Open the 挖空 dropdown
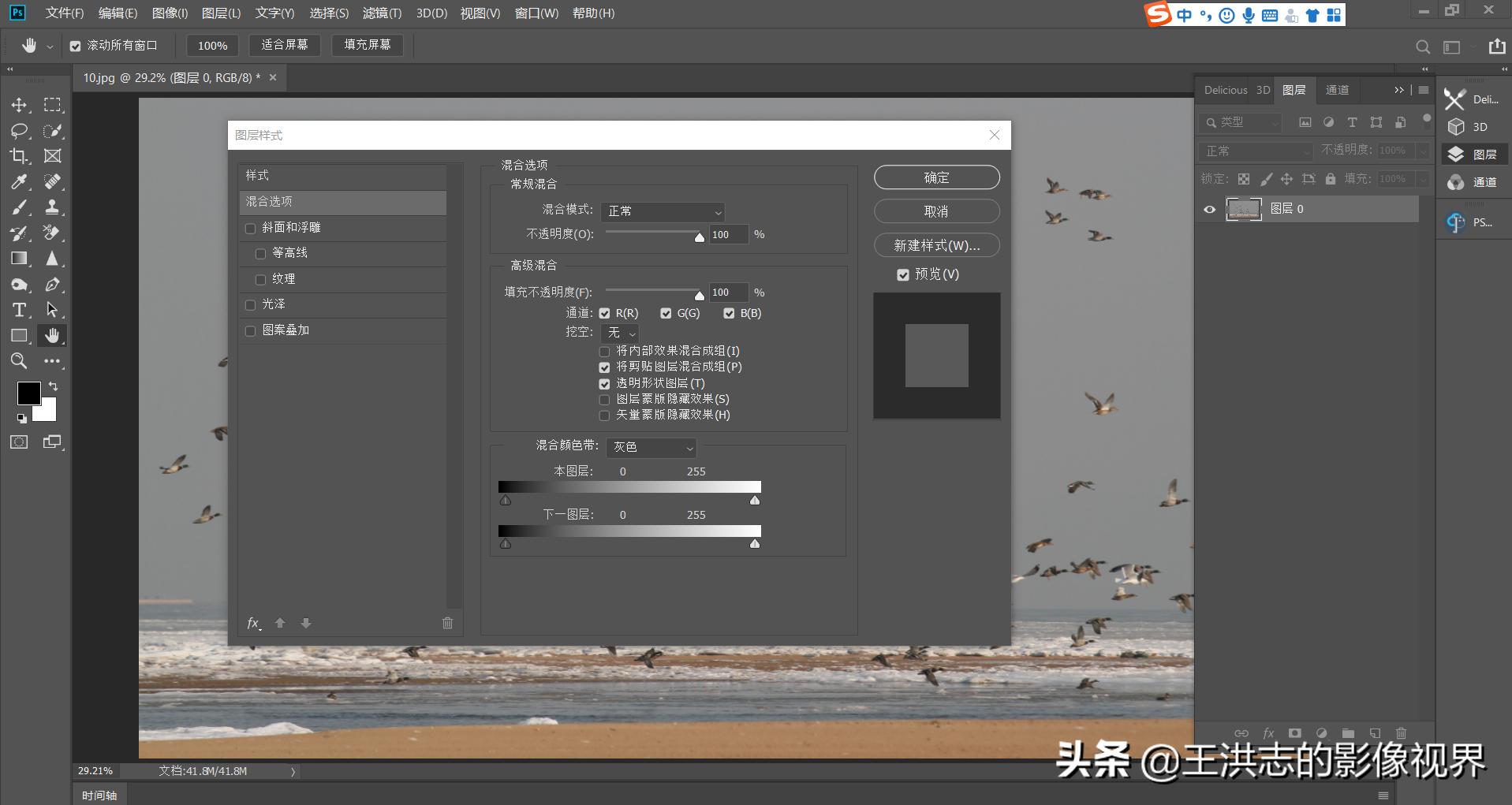 point(620,333)
